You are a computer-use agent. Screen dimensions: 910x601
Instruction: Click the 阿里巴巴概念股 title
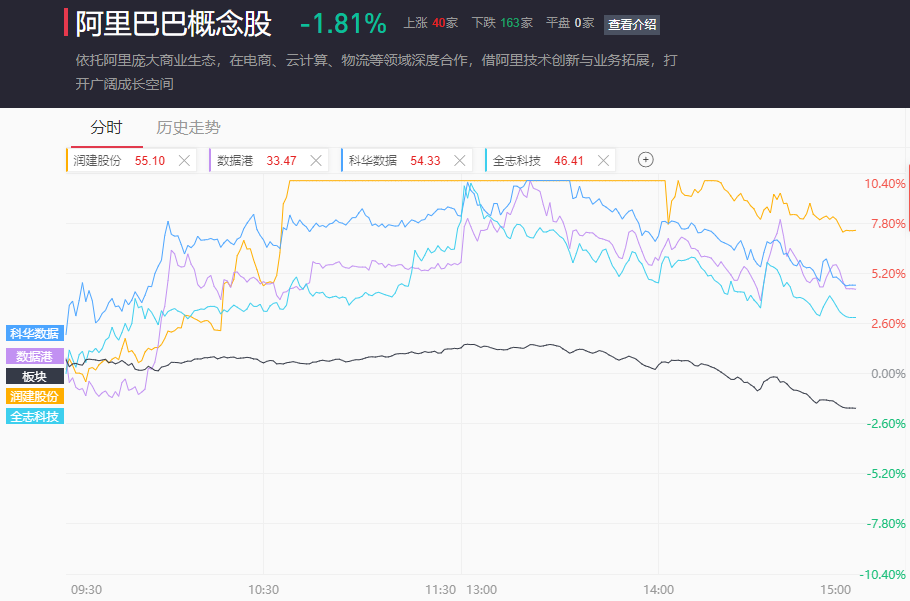(174, 24)
